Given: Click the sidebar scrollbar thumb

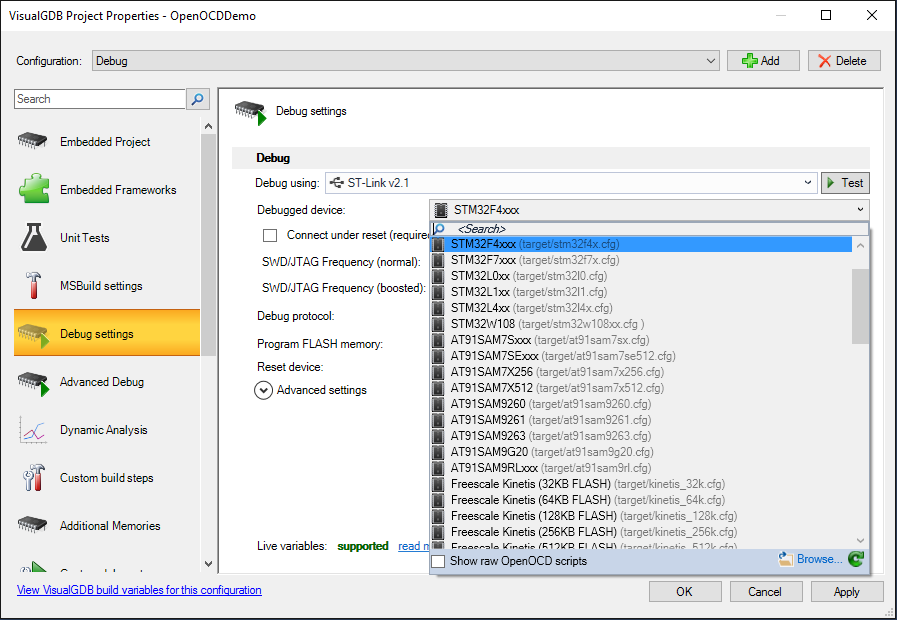Looking at the screenshot, I should [x=208, y=245].
